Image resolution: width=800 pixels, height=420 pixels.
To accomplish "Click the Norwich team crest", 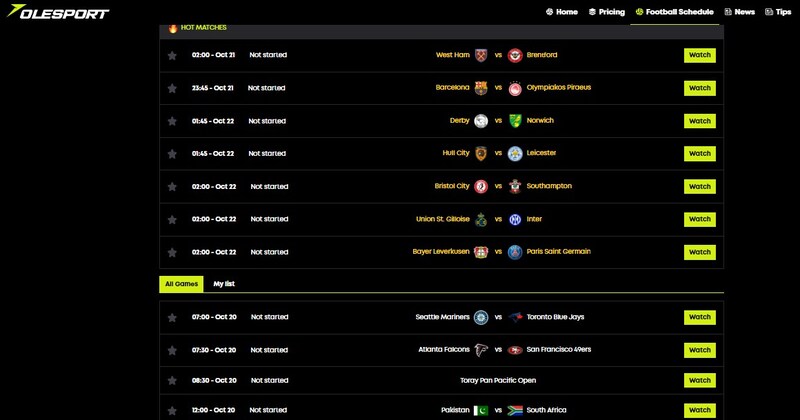I will point(515,121).
